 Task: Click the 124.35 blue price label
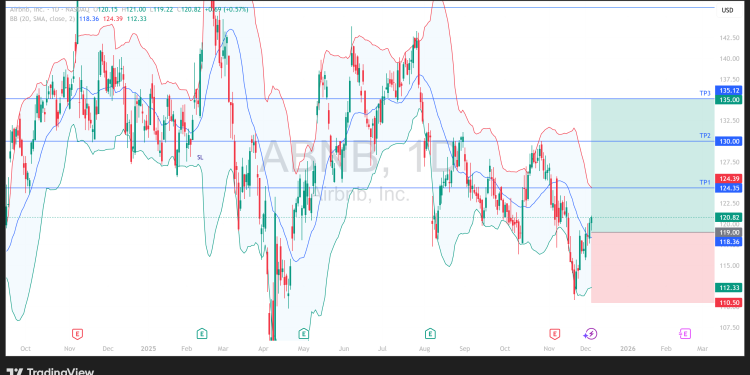[x=728, y=188]
